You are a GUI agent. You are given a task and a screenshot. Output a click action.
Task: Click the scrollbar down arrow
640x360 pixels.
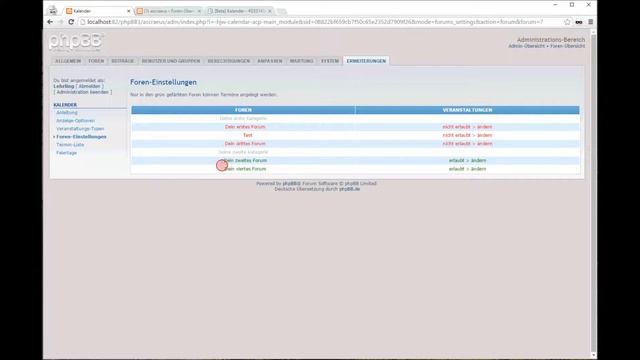tap(593, 356)
